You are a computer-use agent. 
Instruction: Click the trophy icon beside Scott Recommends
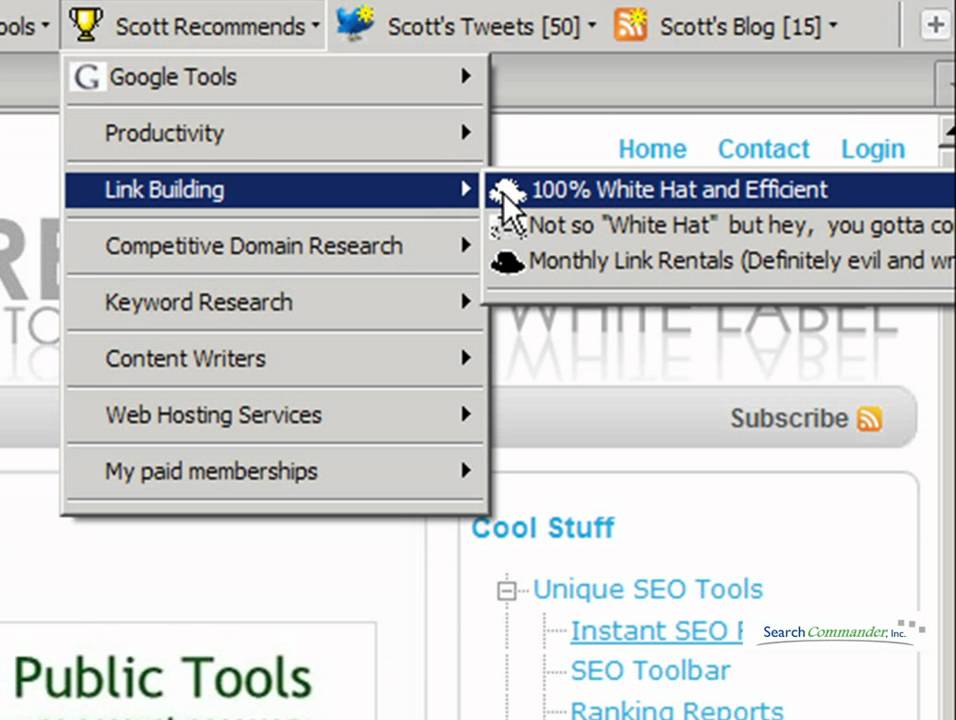coord(86,24)
